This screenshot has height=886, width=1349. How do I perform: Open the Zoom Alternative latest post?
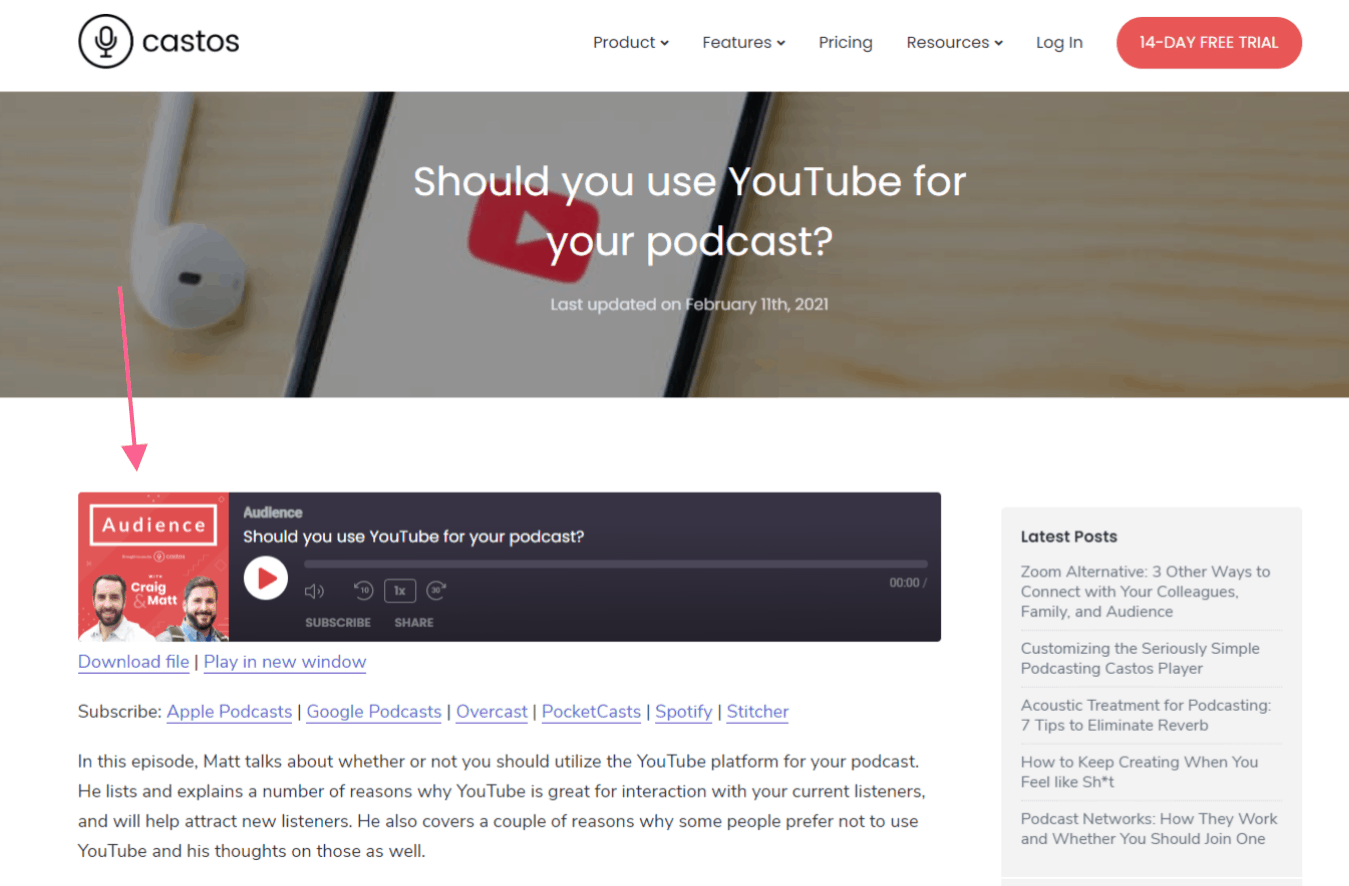click(1146, 591)
